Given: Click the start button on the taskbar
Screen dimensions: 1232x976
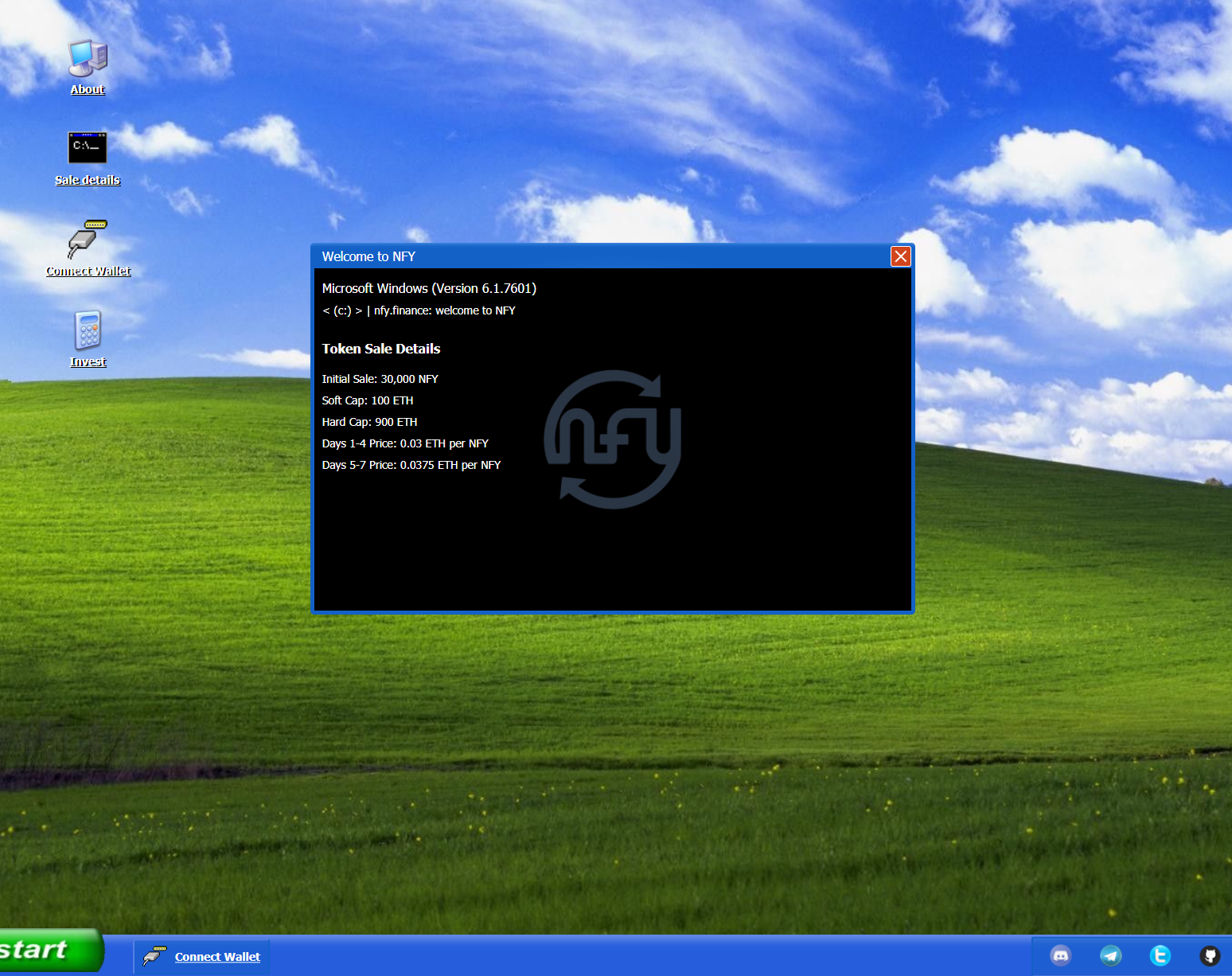Looking at the screenshot, I should 51,951.
